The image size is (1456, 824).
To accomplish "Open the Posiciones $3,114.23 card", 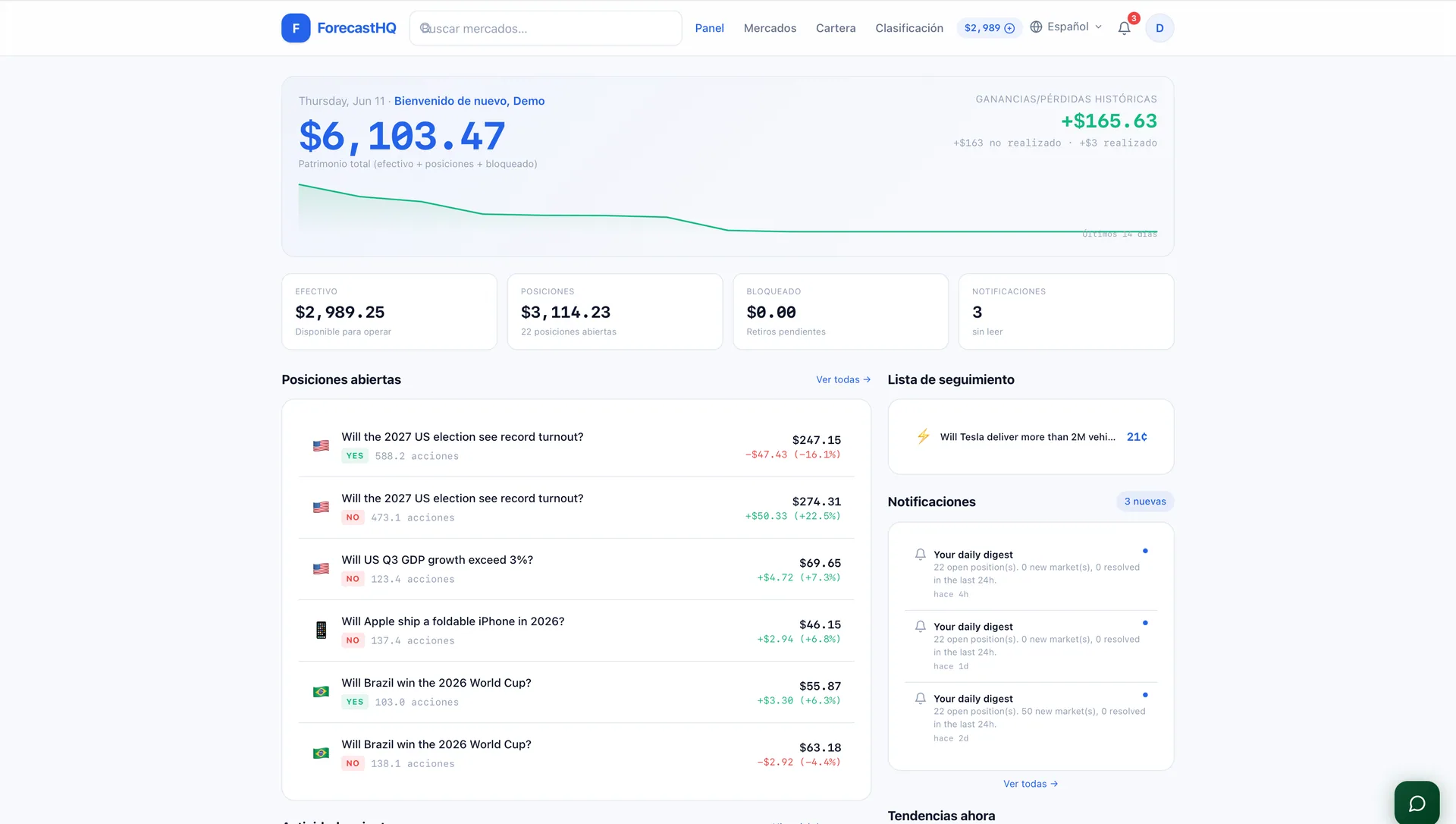I will (x=615, y=312).
